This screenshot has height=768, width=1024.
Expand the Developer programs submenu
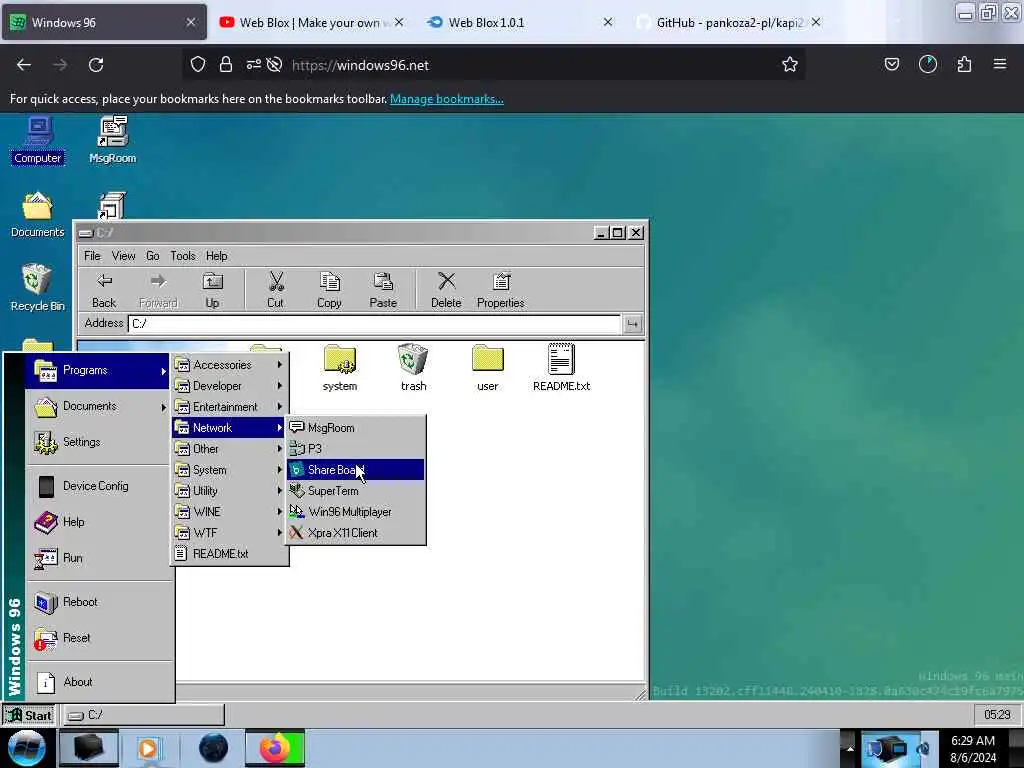pos(229,386)
